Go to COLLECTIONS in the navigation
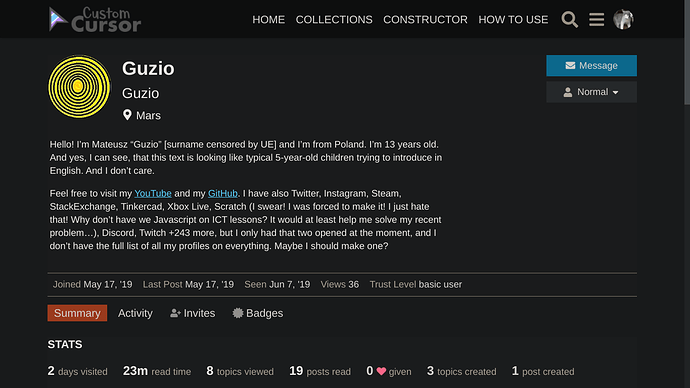 [334, 20]
